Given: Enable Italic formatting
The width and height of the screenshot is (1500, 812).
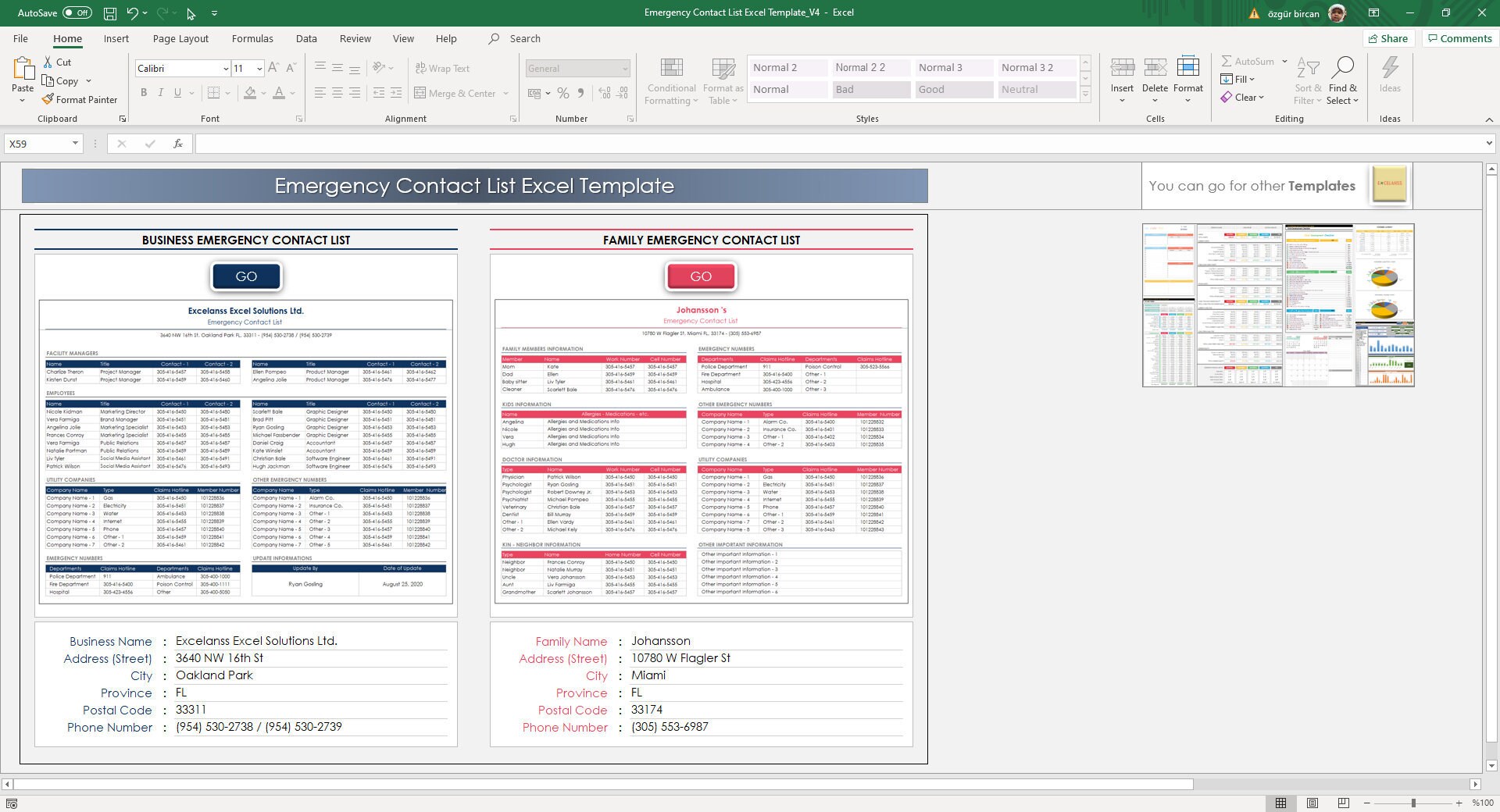Looking at the screenshot, I should click(x=161, y=92).
